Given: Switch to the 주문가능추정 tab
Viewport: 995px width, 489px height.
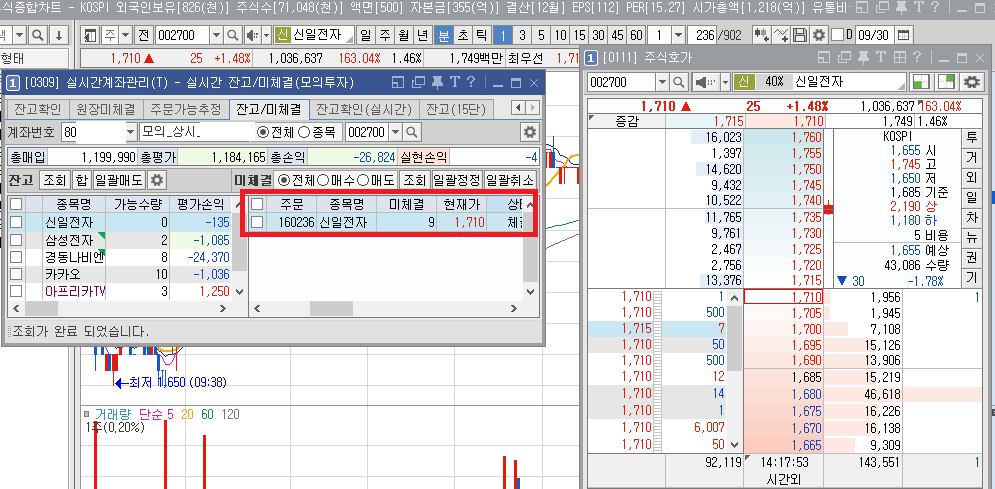Looking at the screenshot, I should pos(186,108).
